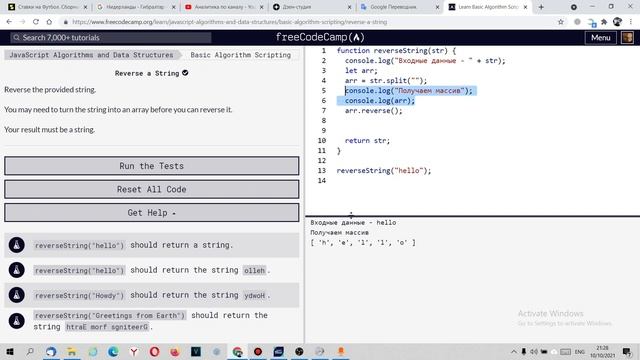
Task: Click the freeCodeCamp logo
Action: coord(320,37)
